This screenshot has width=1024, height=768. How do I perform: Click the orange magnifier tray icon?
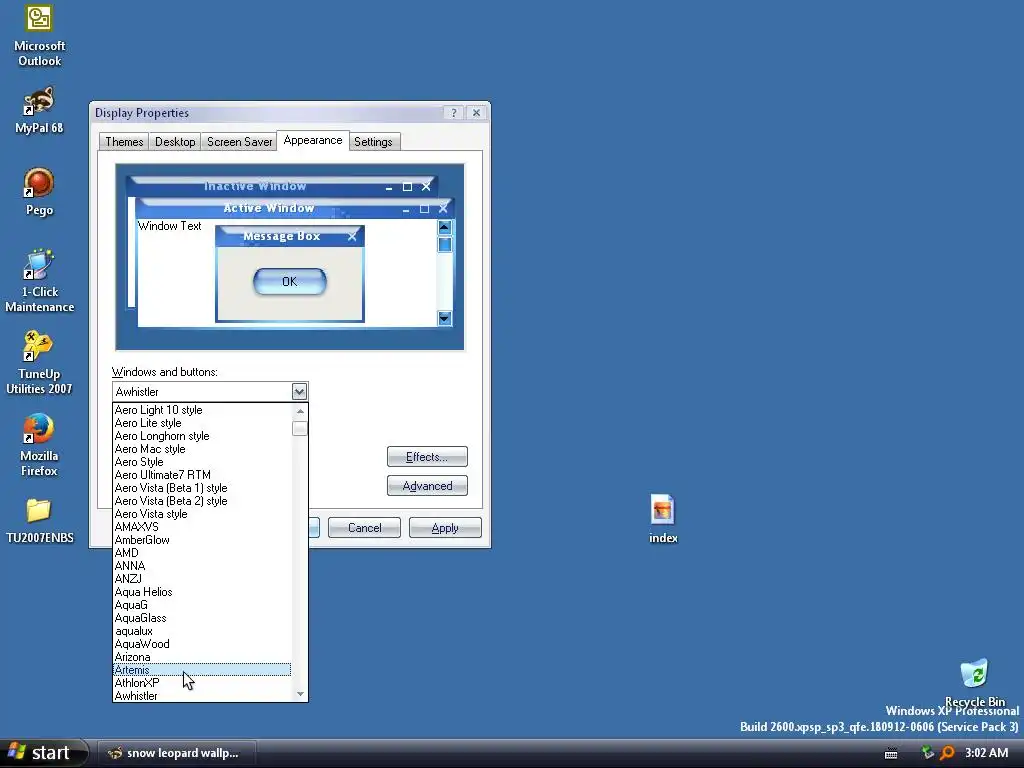point(947,753)
